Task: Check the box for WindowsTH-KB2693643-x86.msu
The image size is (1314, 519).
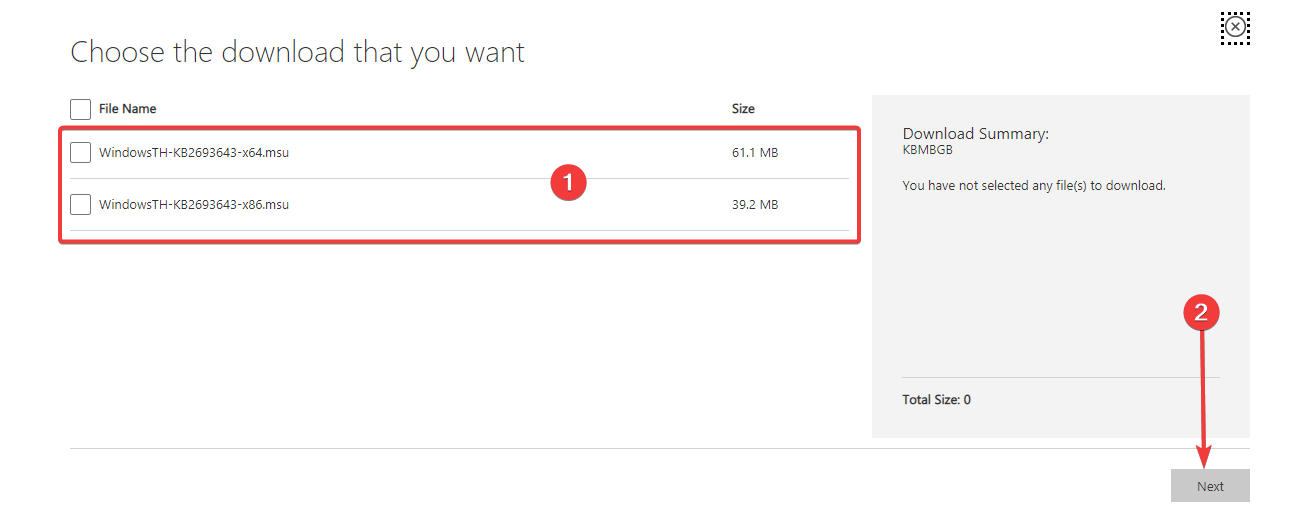Action: click(x=80, y=205)
